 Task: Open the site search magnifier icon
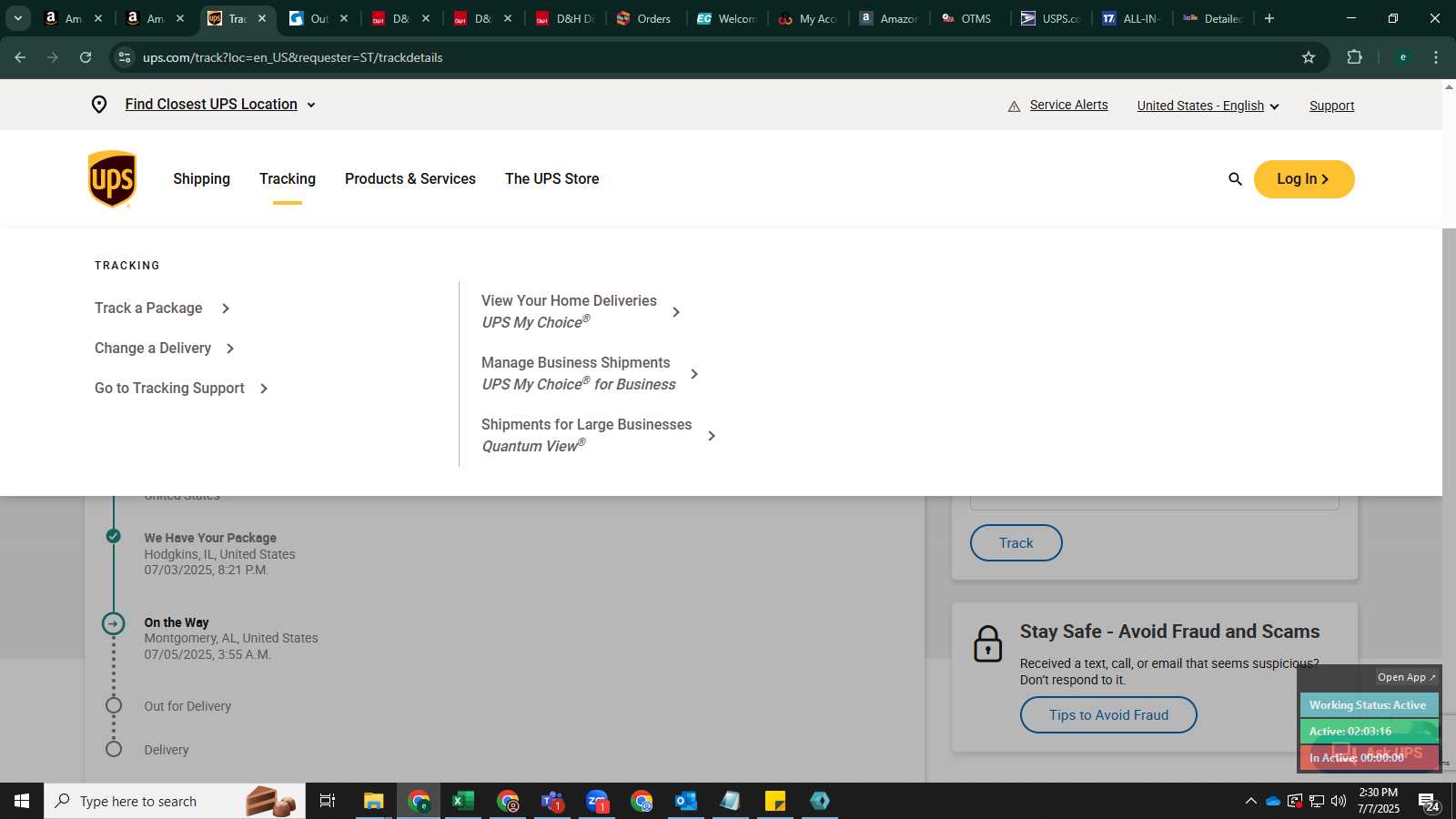pos(1235,179)
